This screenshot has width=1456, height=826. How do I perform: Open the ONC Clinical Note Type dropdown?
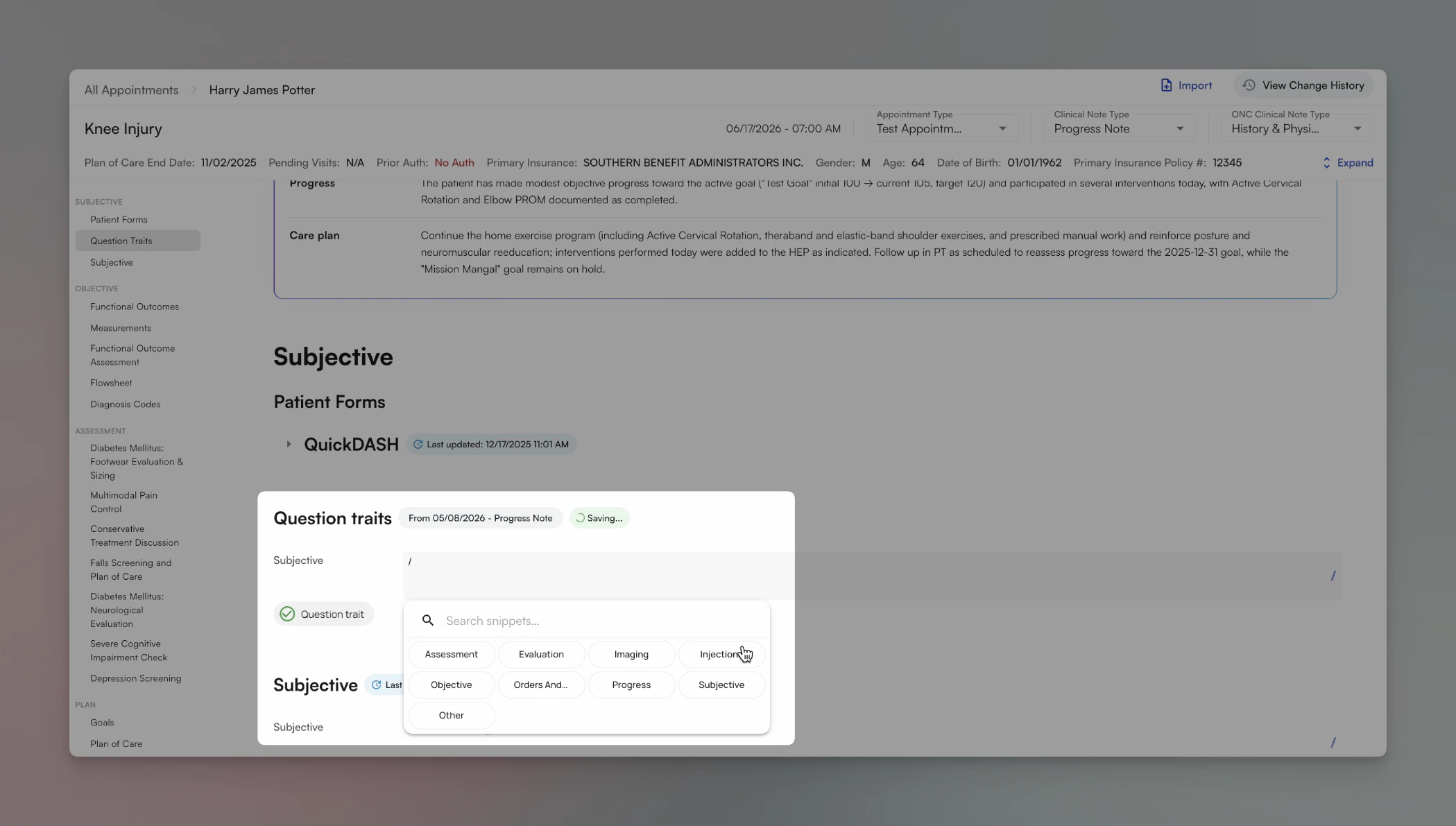pyautogui.click(x=1358, y=128)
